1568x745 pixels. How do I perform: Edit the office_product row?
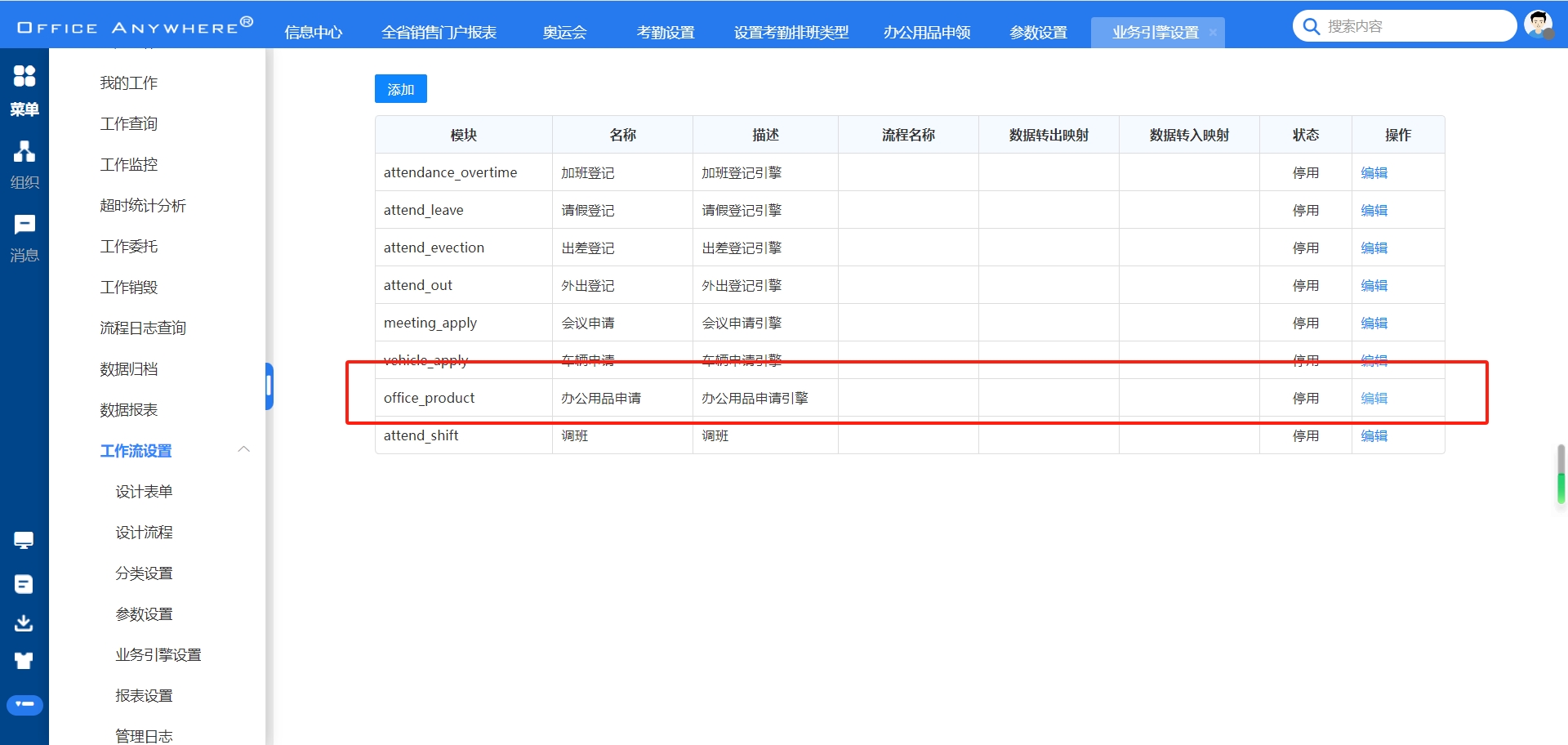point(1374,399)
